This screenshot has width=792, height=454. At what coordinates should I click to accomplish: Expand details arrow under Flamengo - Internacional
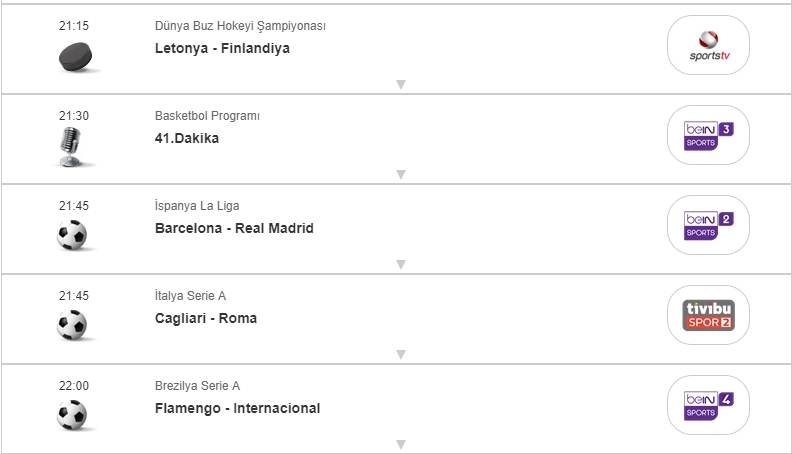(x=400, y=444)
